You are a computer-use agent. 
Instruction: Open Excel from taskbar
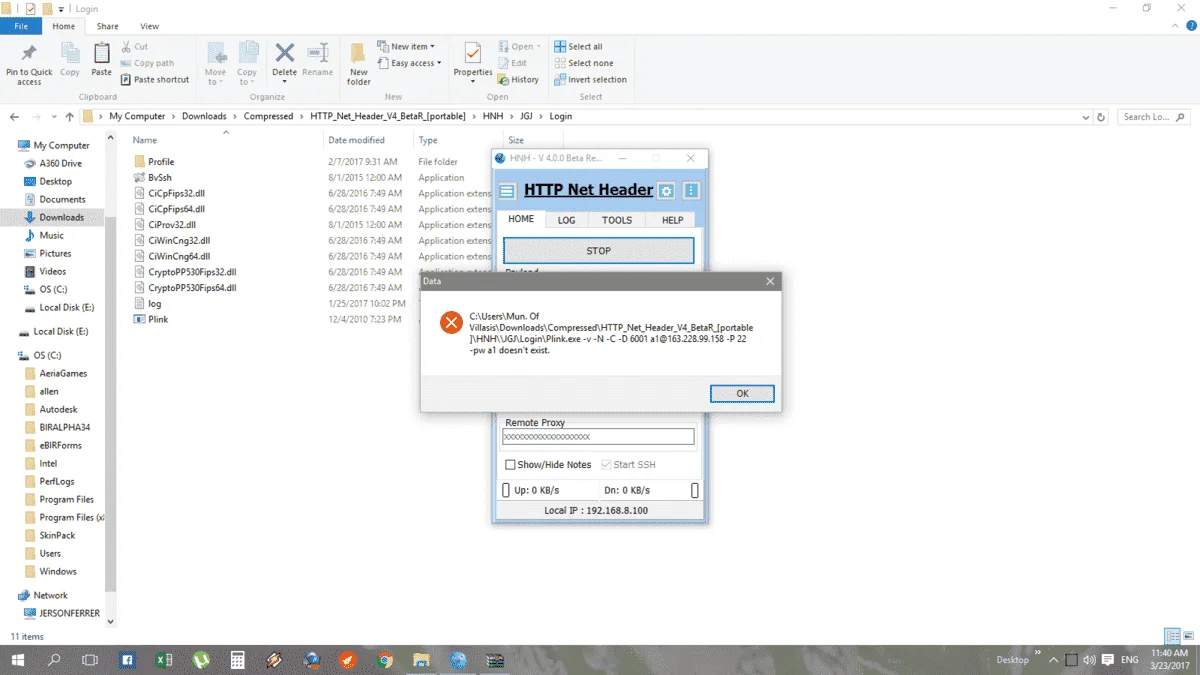coord(164,660)
